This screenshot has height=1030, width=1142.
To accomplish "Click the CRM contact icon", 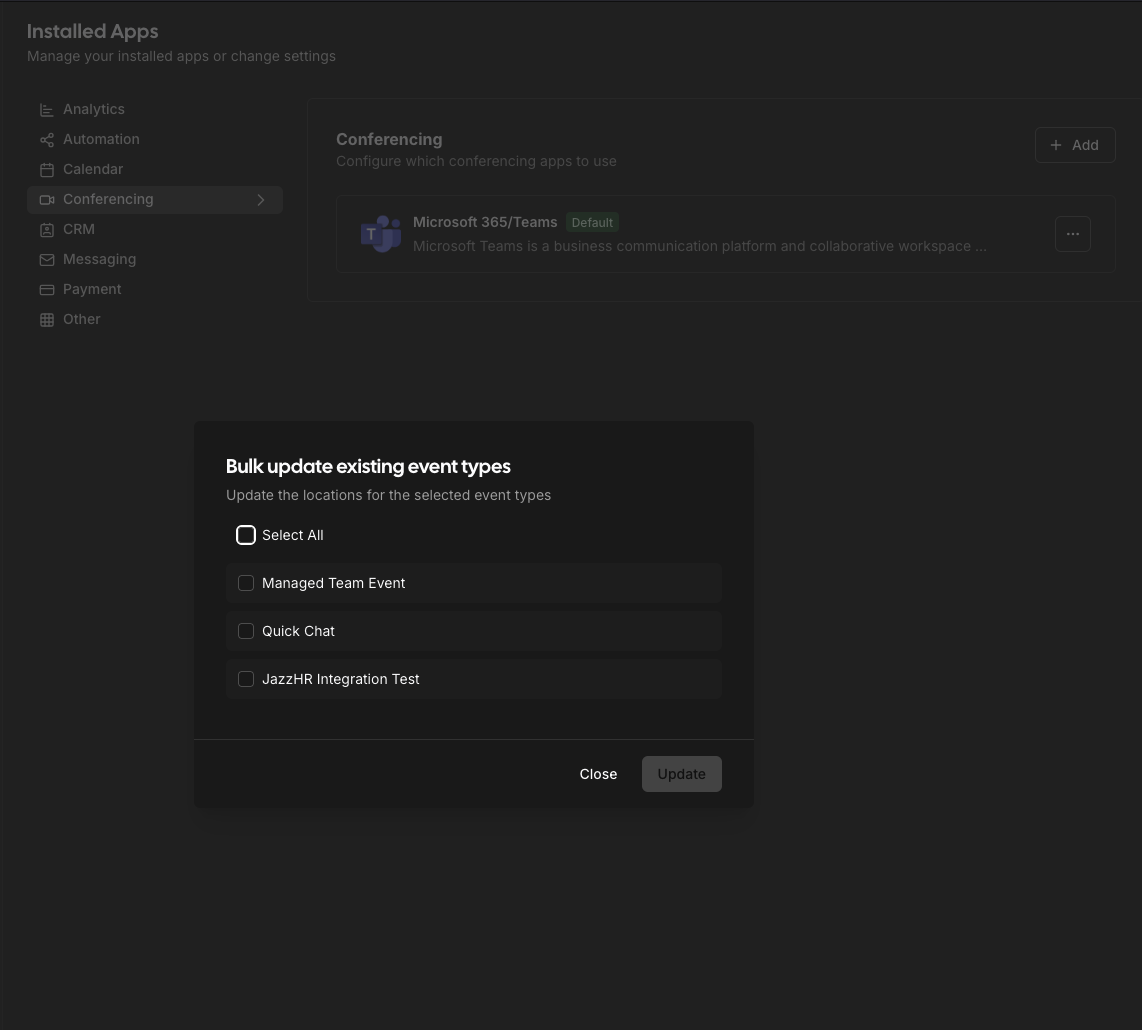I will point(47,230).
